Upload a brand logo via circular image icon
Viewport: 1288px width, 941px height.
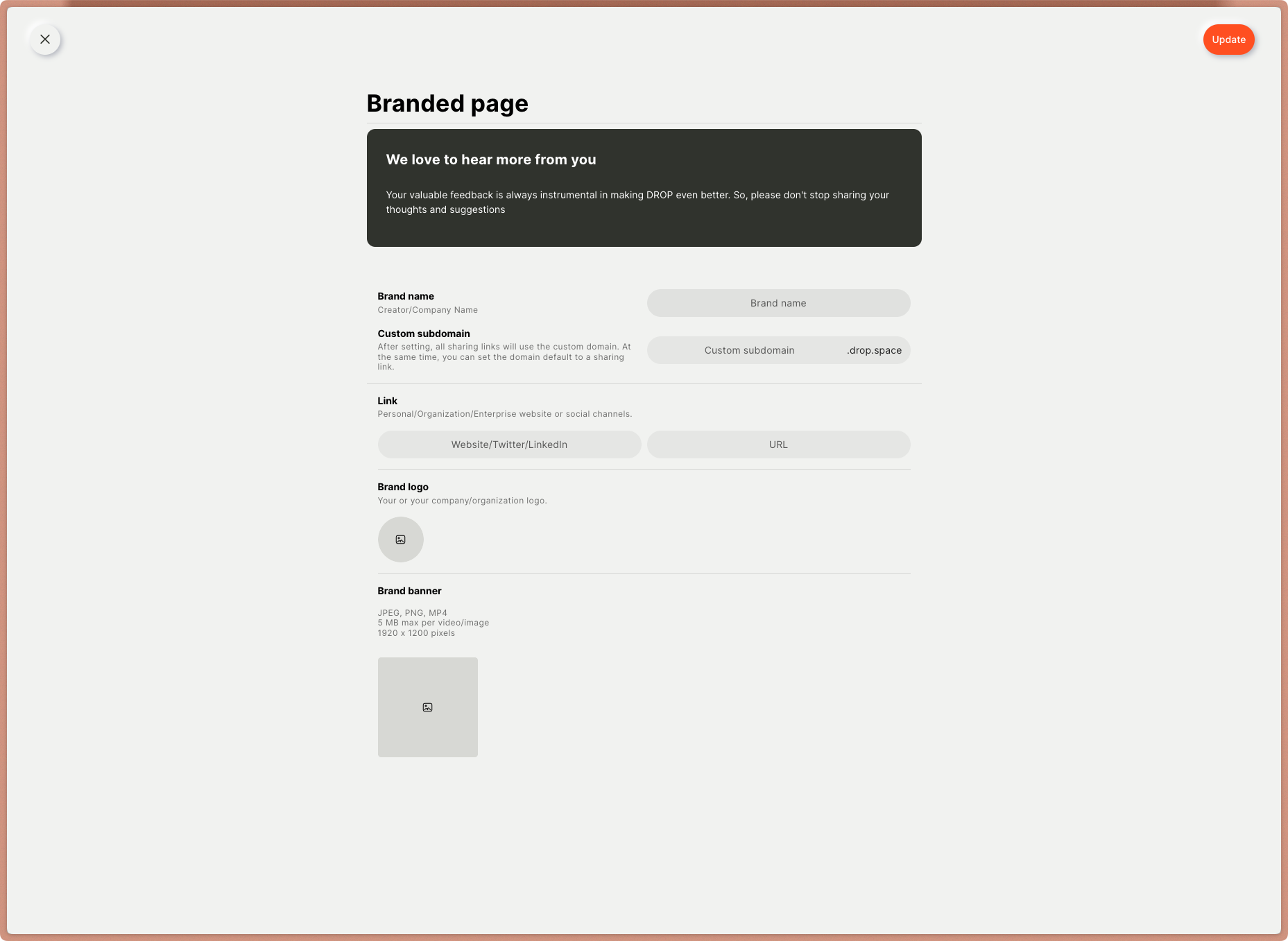(x=400, y=539)
